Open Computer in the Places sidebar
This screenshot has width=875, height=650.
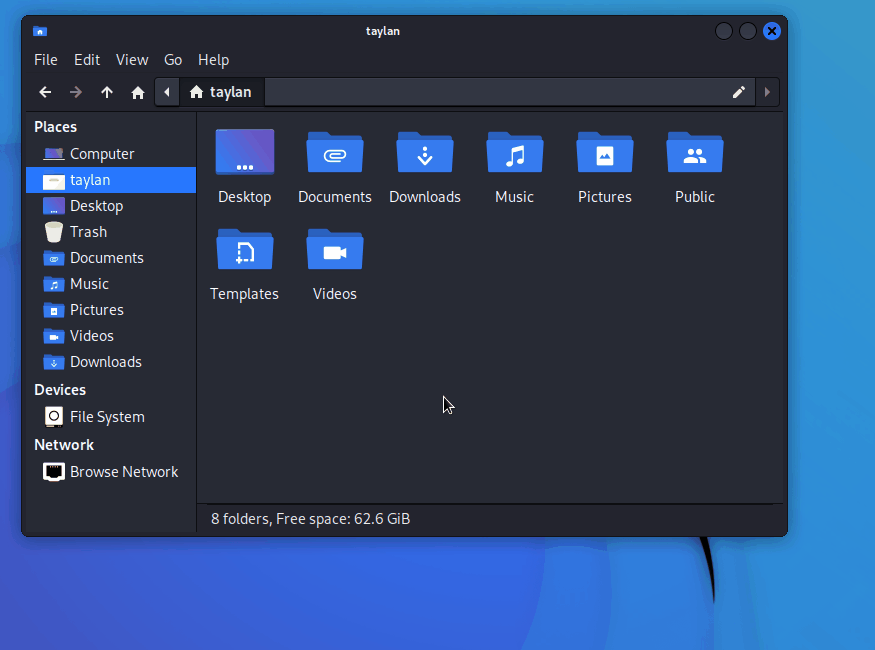pyautogui.click(x=111, y=154)
